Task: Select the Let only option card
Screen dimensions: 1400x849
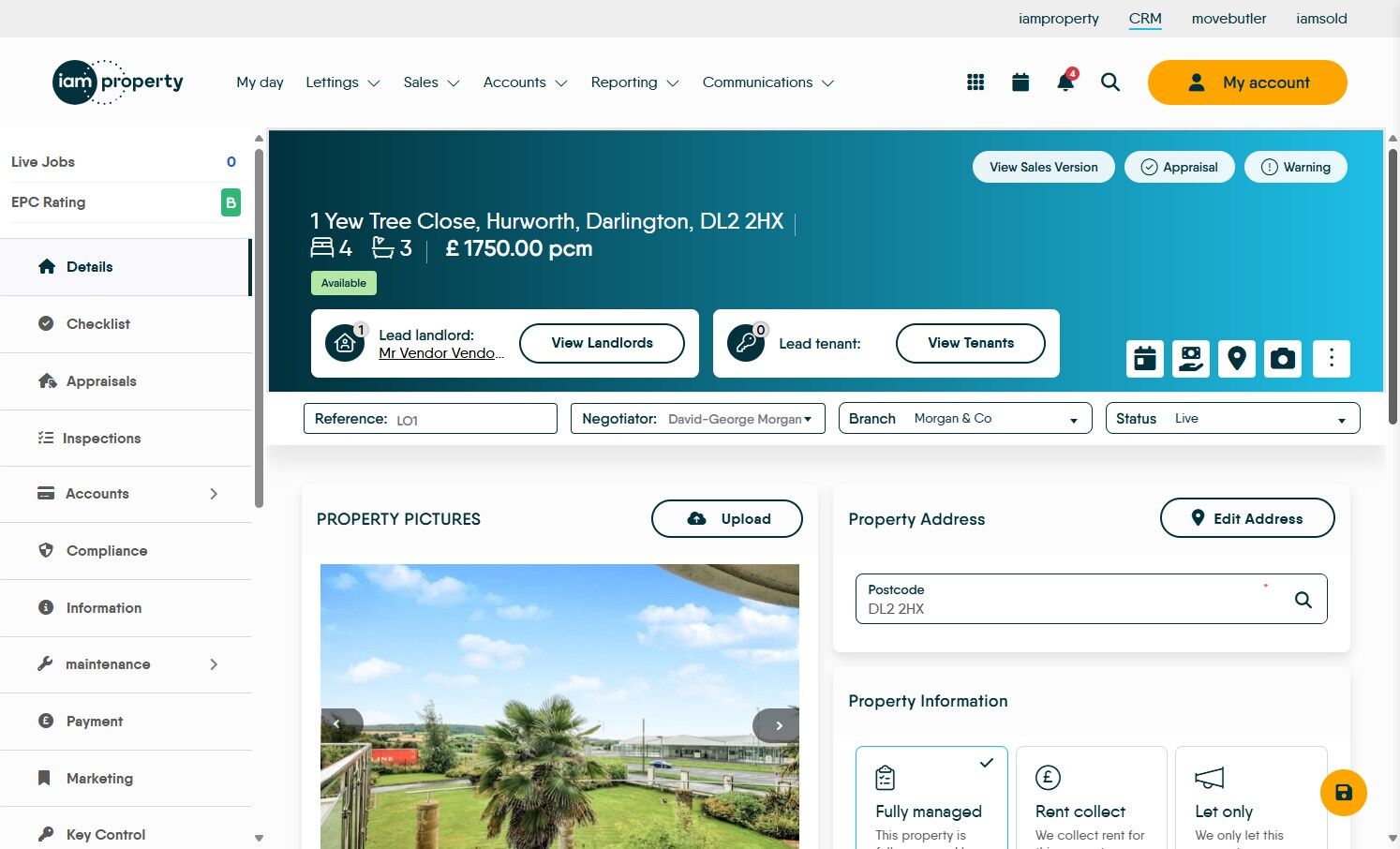Action: click(x=1251, y=797)
